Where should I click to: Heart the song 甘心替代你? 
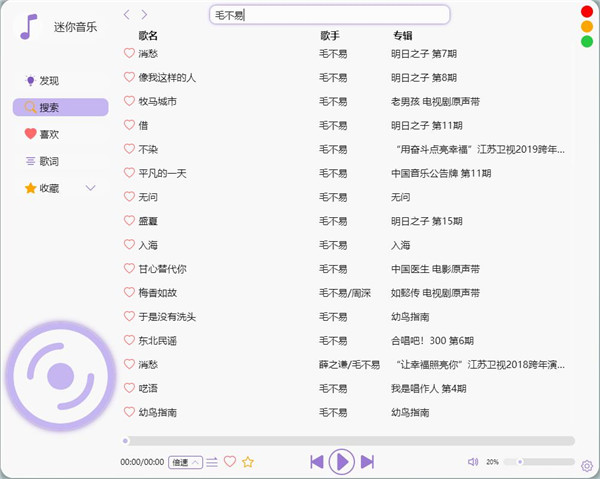click(x=129, y=268)
